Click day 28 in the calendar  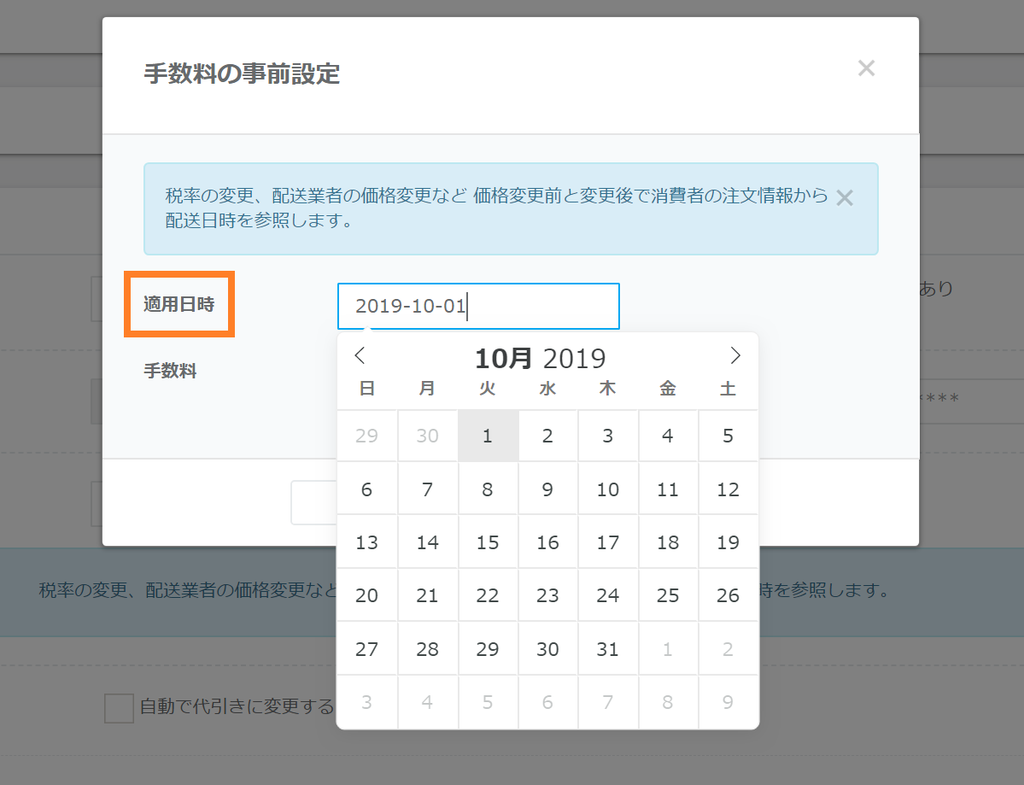click(428, 649)
